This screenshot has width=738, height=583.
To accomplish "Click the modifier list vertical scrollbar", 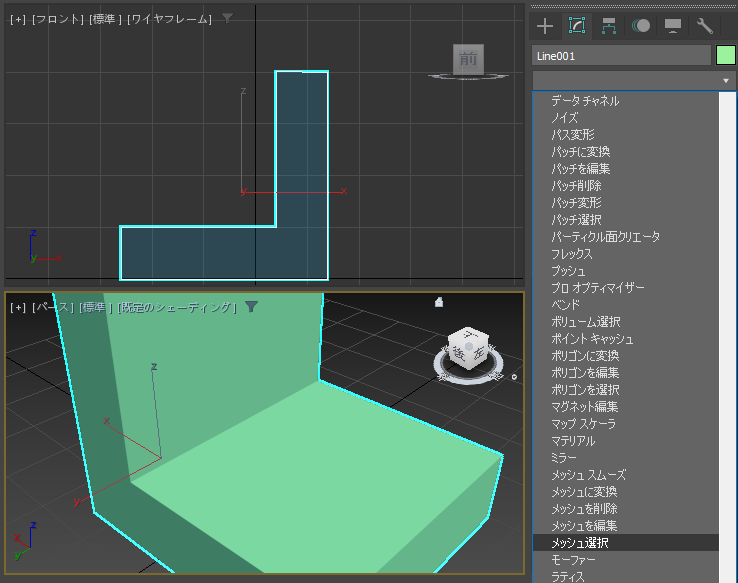I will [728, 337].
